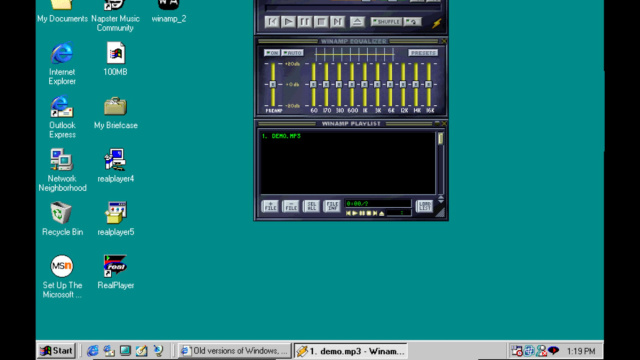
Task: Adjust the 600 Hz equalizer band slider
Action: (352, 84)
